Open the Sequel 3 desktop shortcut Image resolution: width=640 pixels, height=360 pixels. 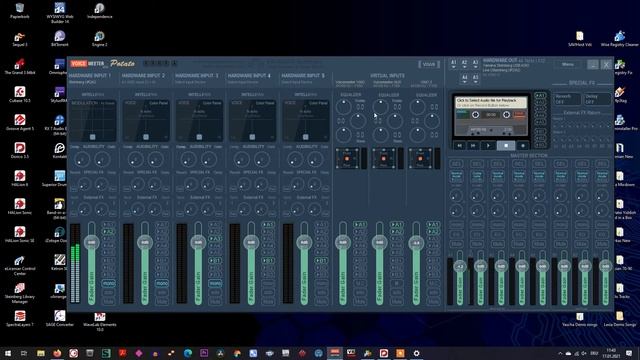(20, 39)
